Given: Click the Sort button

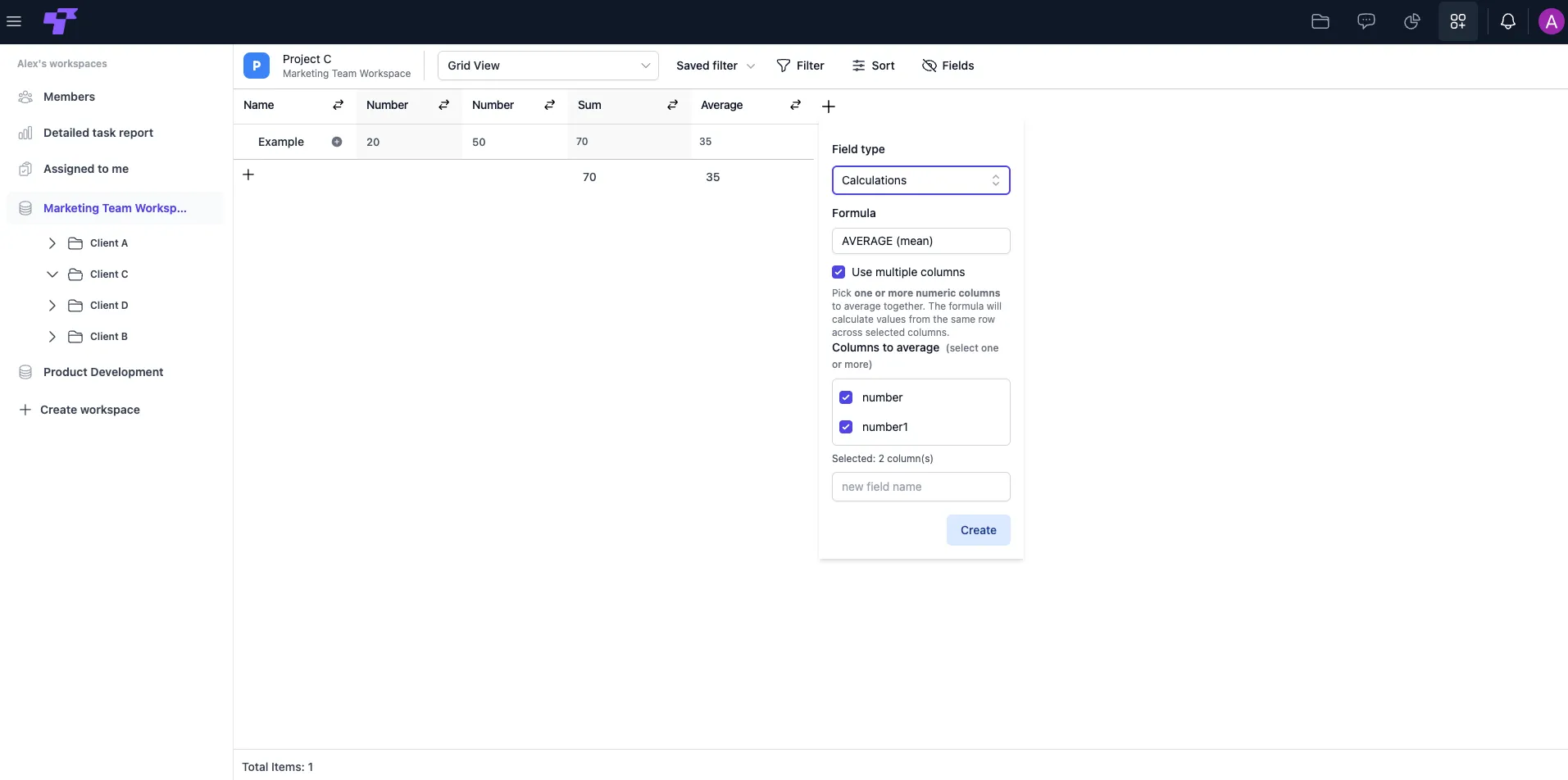Looking at the screenshot, I should (873, 66).
